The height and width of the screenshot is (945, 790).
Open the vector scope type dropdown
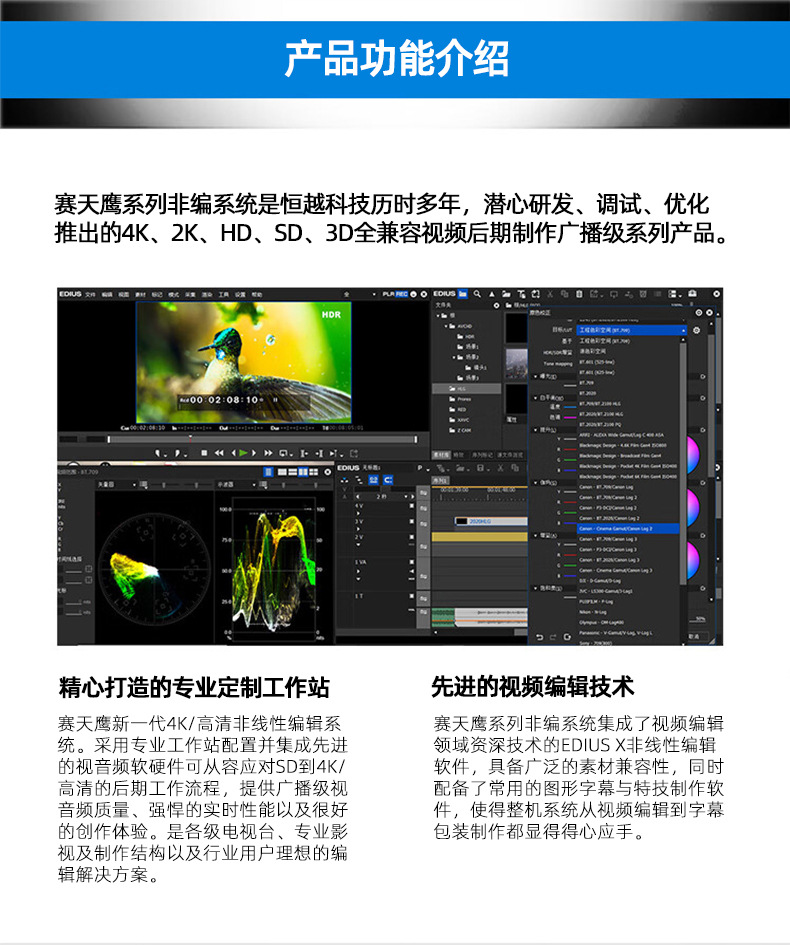point(117,485)
